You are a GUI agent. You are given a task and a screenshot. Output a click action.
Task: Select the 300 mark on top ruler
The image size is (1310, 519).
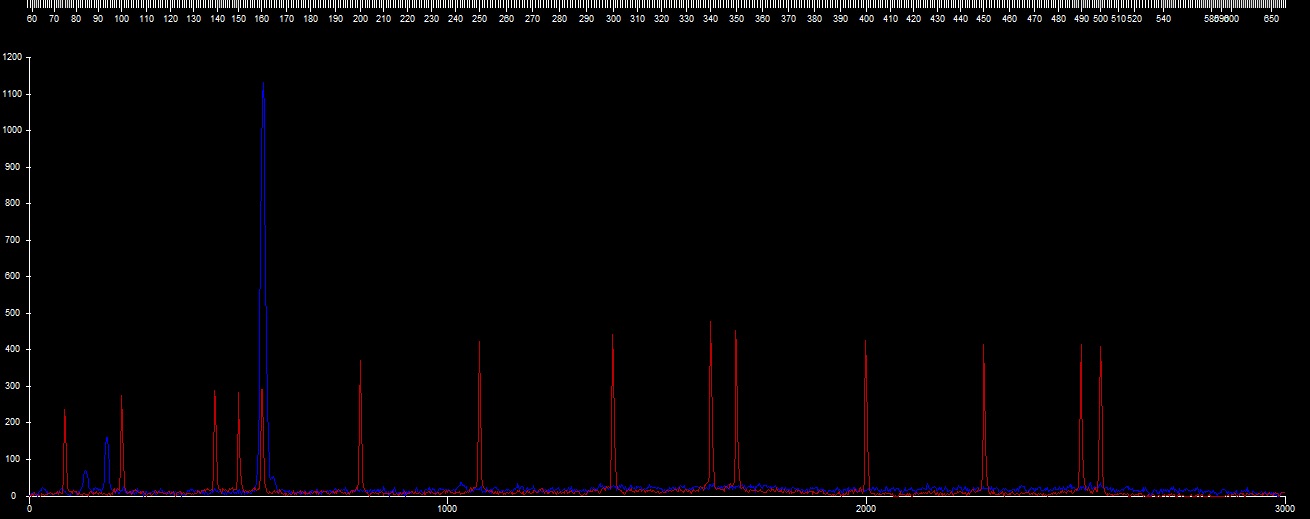[612, 18]
